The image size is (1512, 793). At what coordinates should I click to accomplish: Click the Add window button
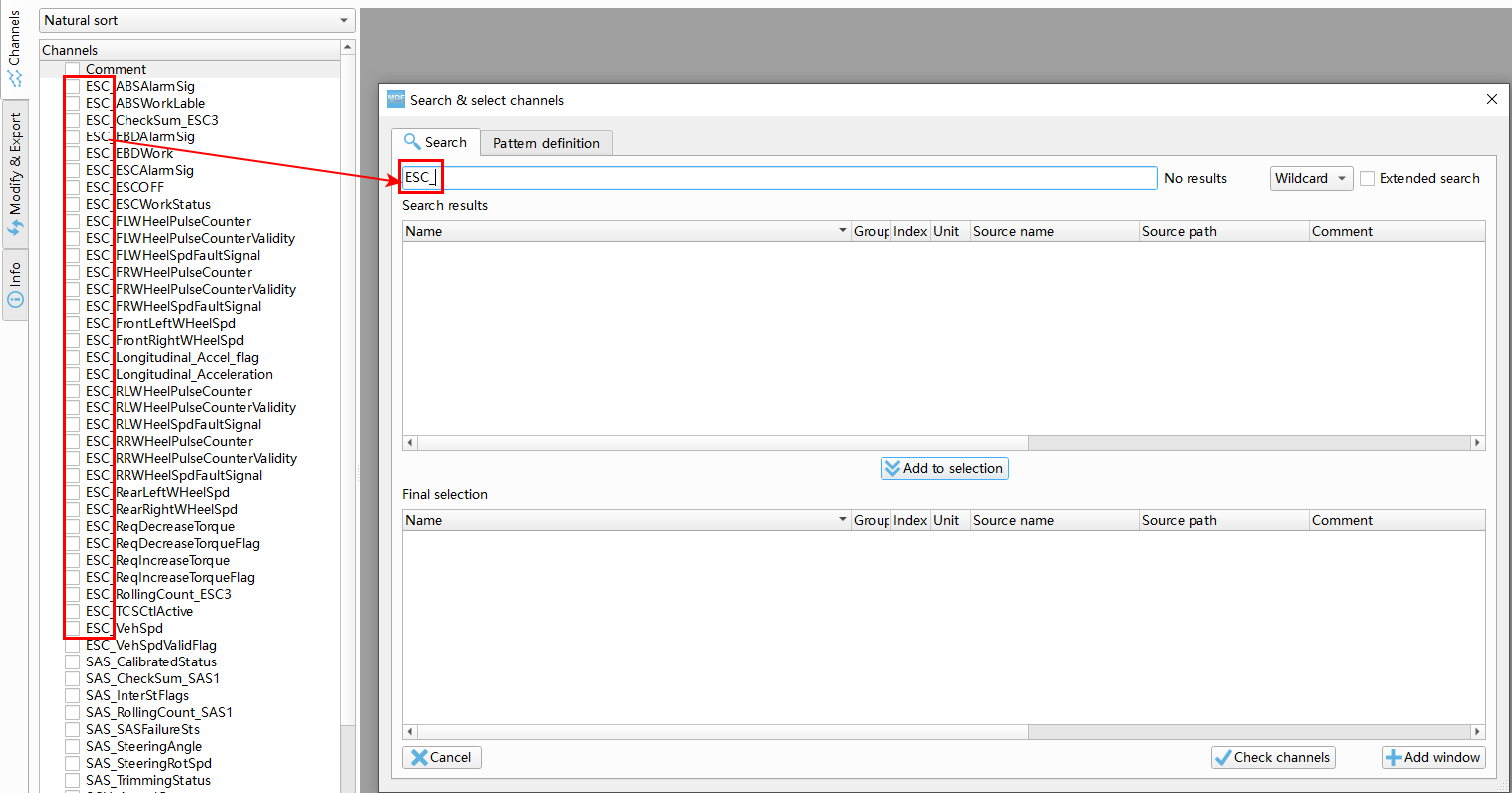[x=1433, y=757]
